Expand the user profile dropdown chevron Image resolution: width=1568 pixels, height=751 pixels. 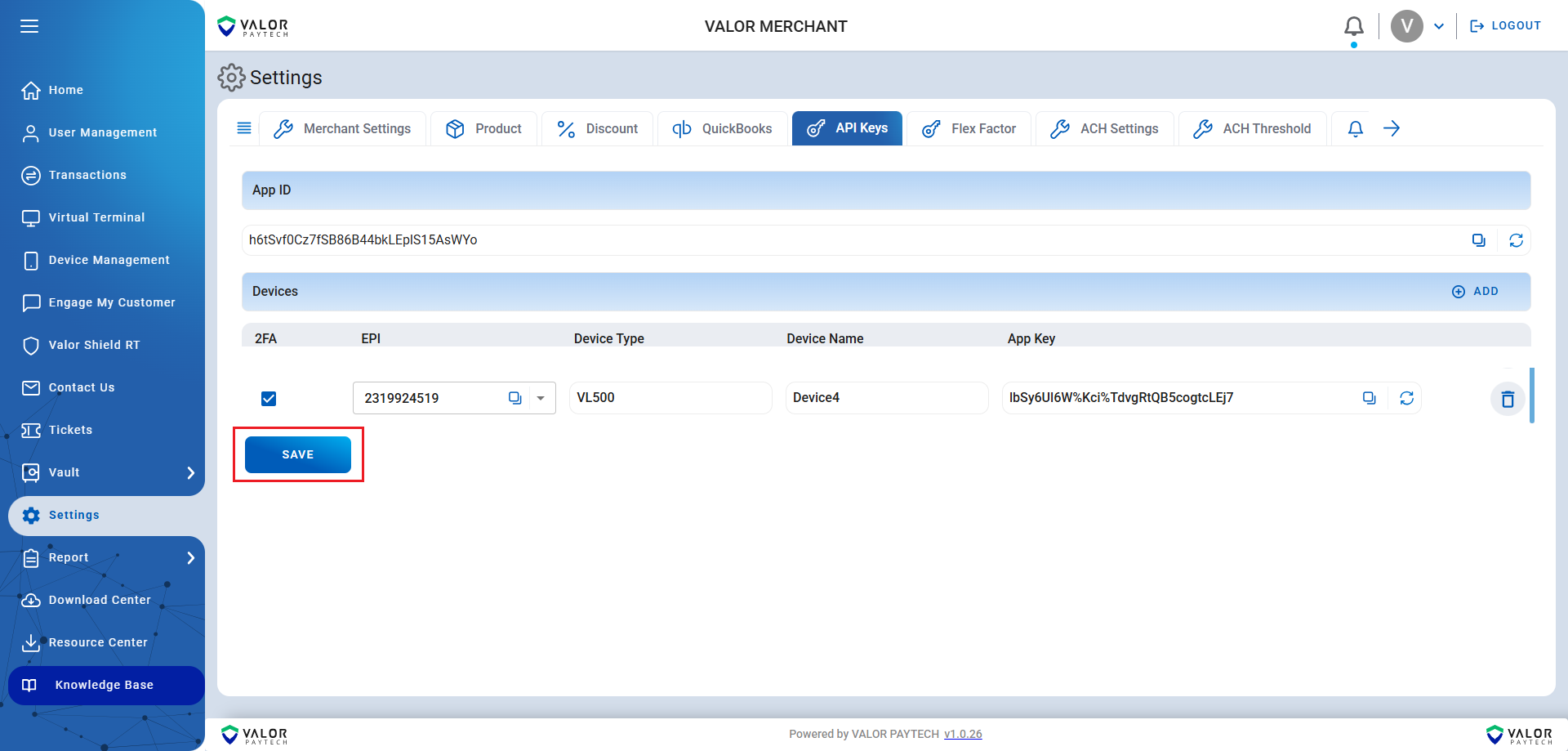click(x=1439, y=26)
